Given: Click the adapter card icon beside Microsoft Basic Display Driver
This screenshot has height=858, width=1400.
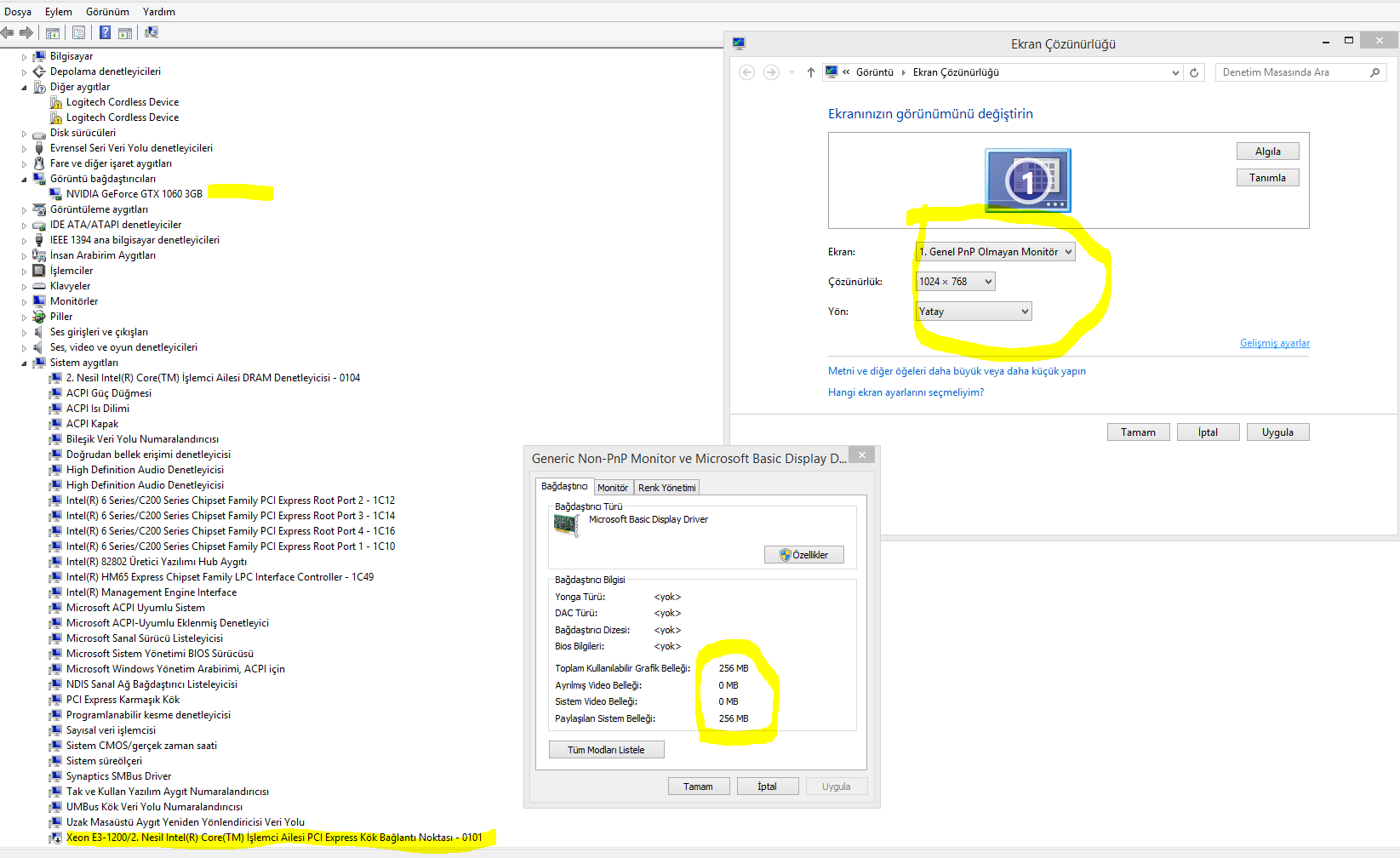Looking at the screenshot, I should point(566,525).
